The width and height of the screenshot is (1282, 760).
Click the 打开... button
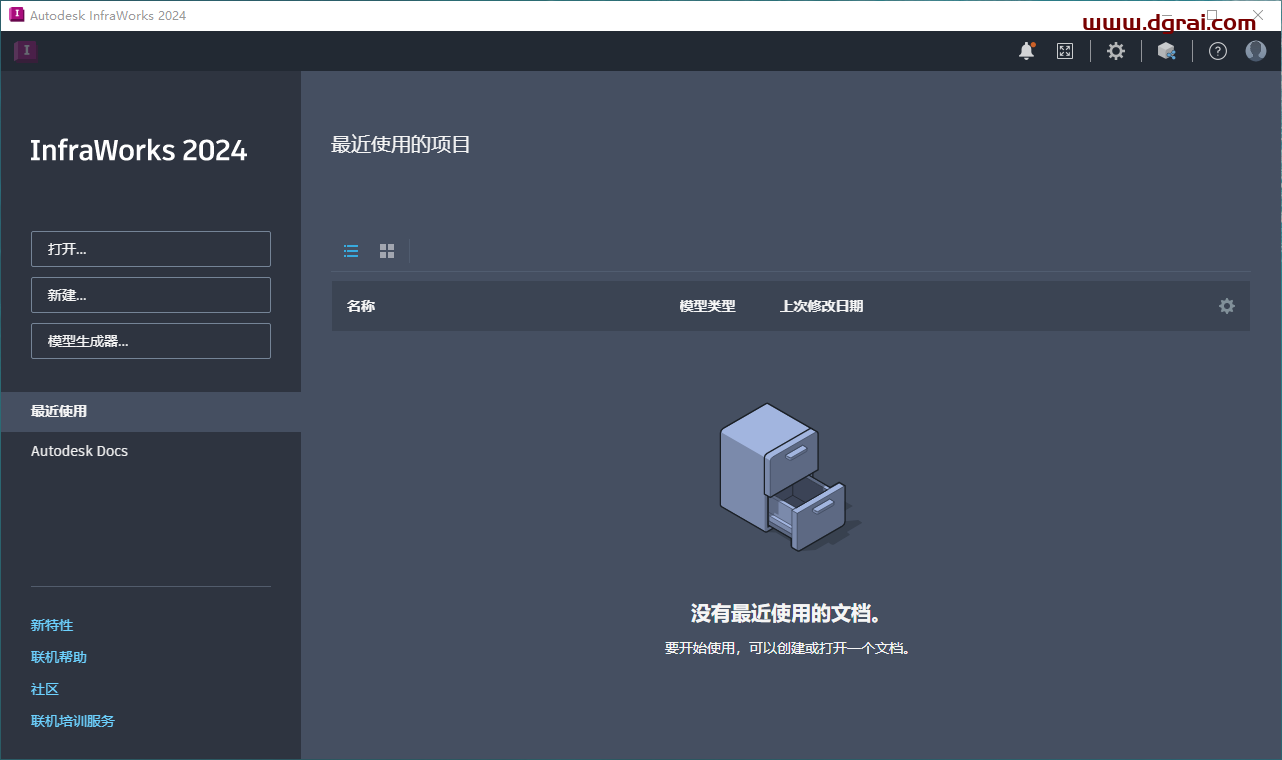point(151,249)
